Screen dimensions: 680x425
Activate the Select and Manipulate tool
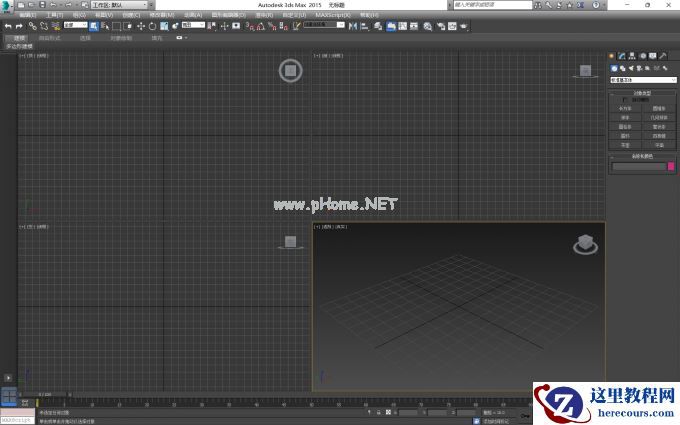[224, 26]
